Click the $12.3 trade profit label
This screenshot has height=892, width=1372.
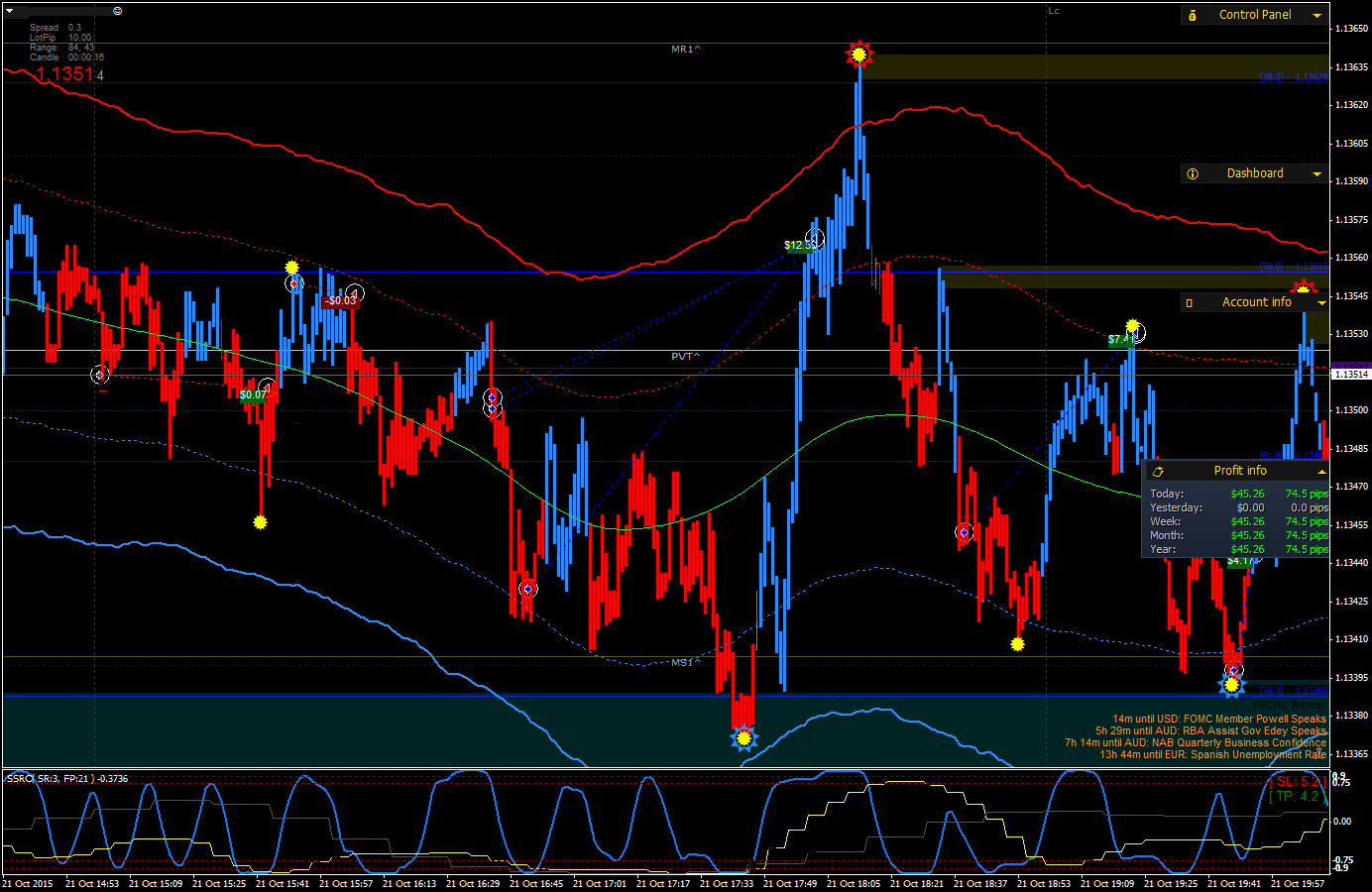click(x=799, y=246)
